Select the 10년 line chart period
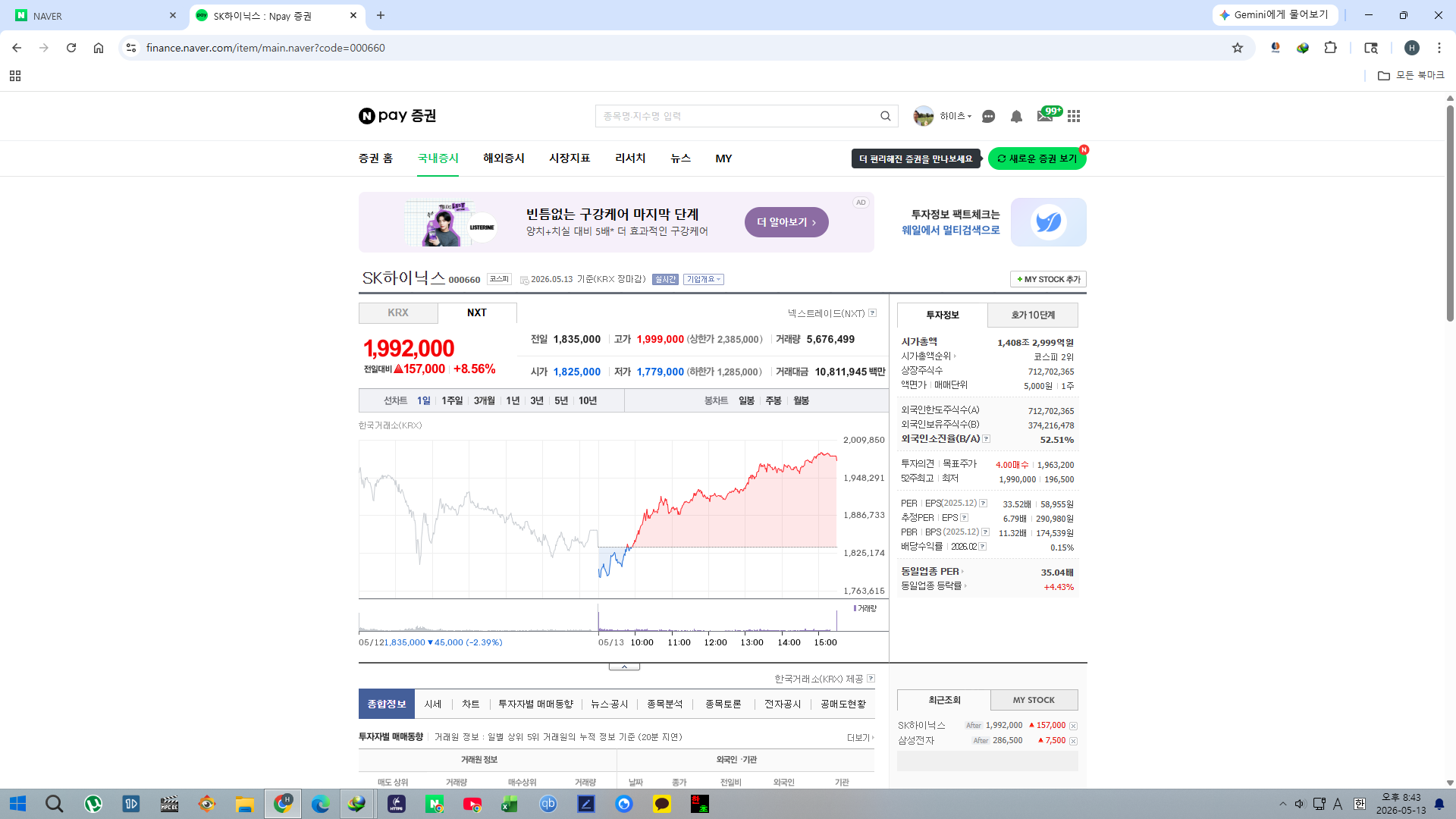Viewport: 1456px width, 819px height. (x=588, y=400)
